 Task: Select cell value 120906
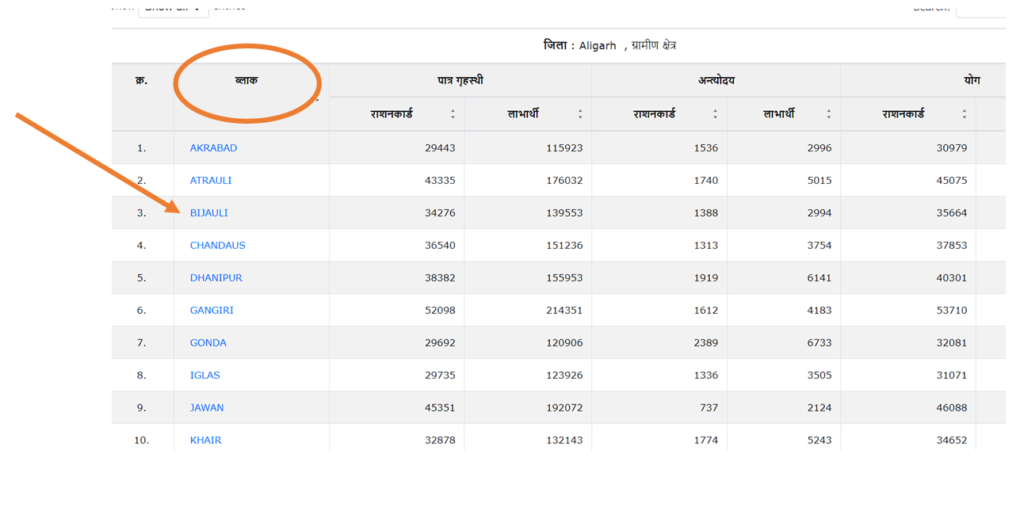(564, 343)
